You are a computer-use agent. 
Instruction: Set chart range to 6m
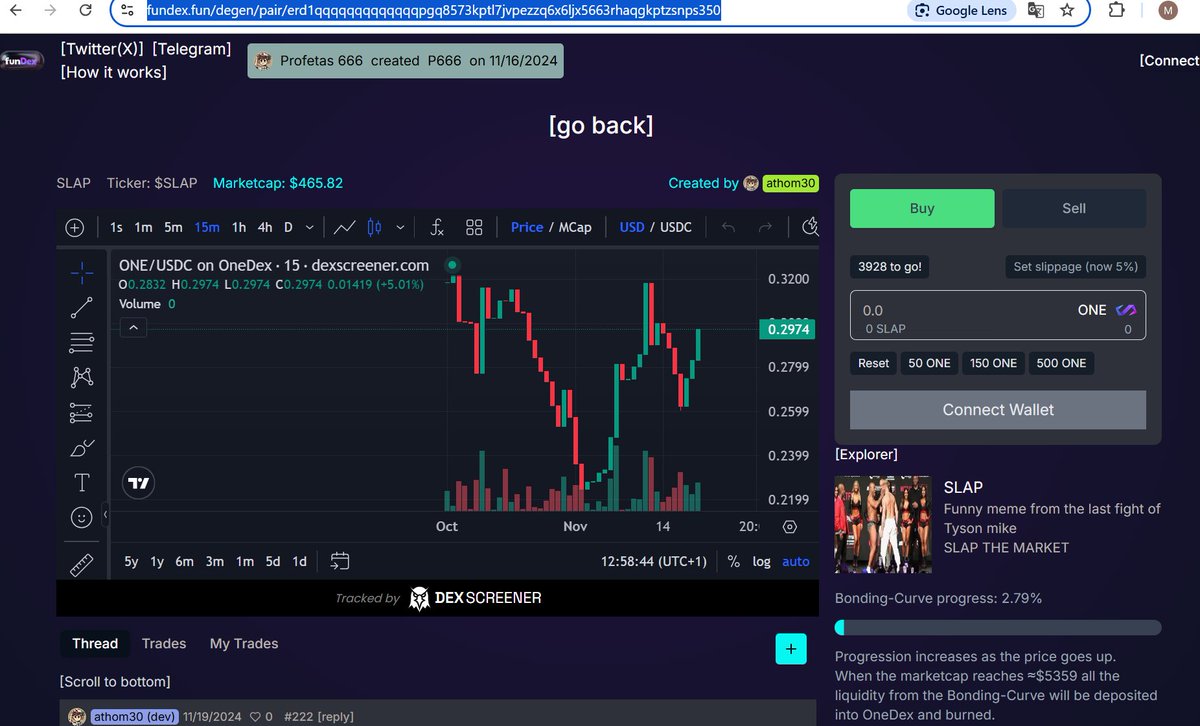click(184, 561)
